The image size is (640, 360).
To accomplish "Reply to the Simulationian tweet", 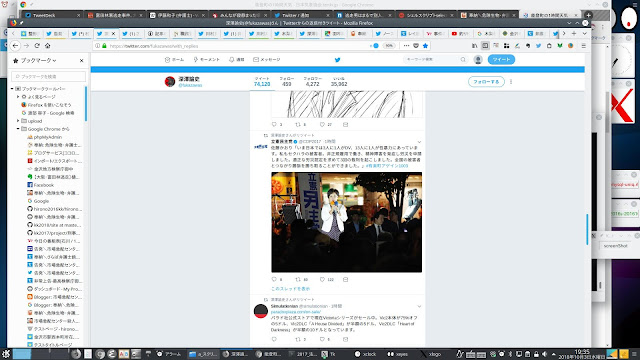I will click(x=274, y=339).
